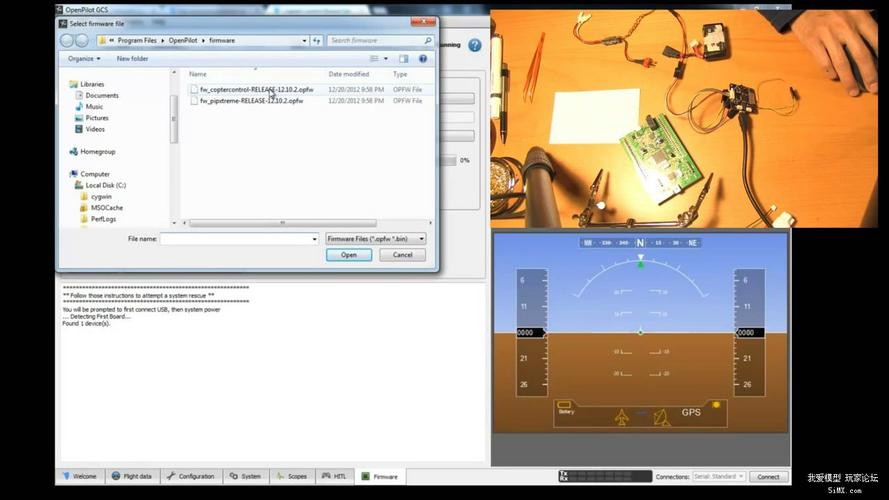Open Firmware Files type filter dropdown
This screenshot has width=889, height=500.
click(376, 239)
